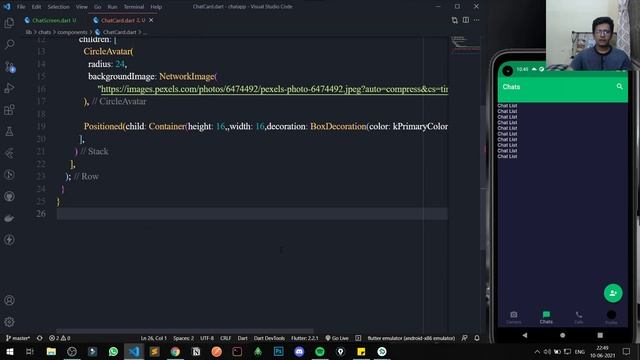Tap the Android home navigation button
The height and width of the screenshot is (360, 640).
tap(562, 335)
